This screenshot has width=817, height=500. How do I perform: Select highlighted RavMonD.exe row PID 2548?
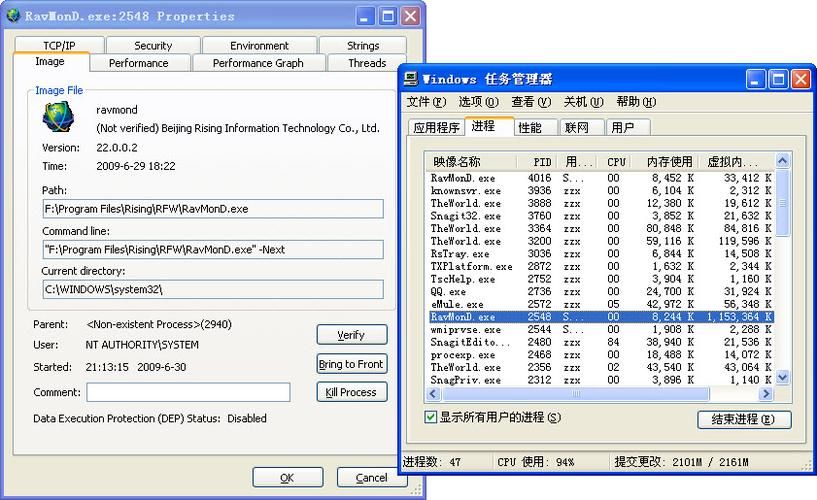tap(601, 317)
